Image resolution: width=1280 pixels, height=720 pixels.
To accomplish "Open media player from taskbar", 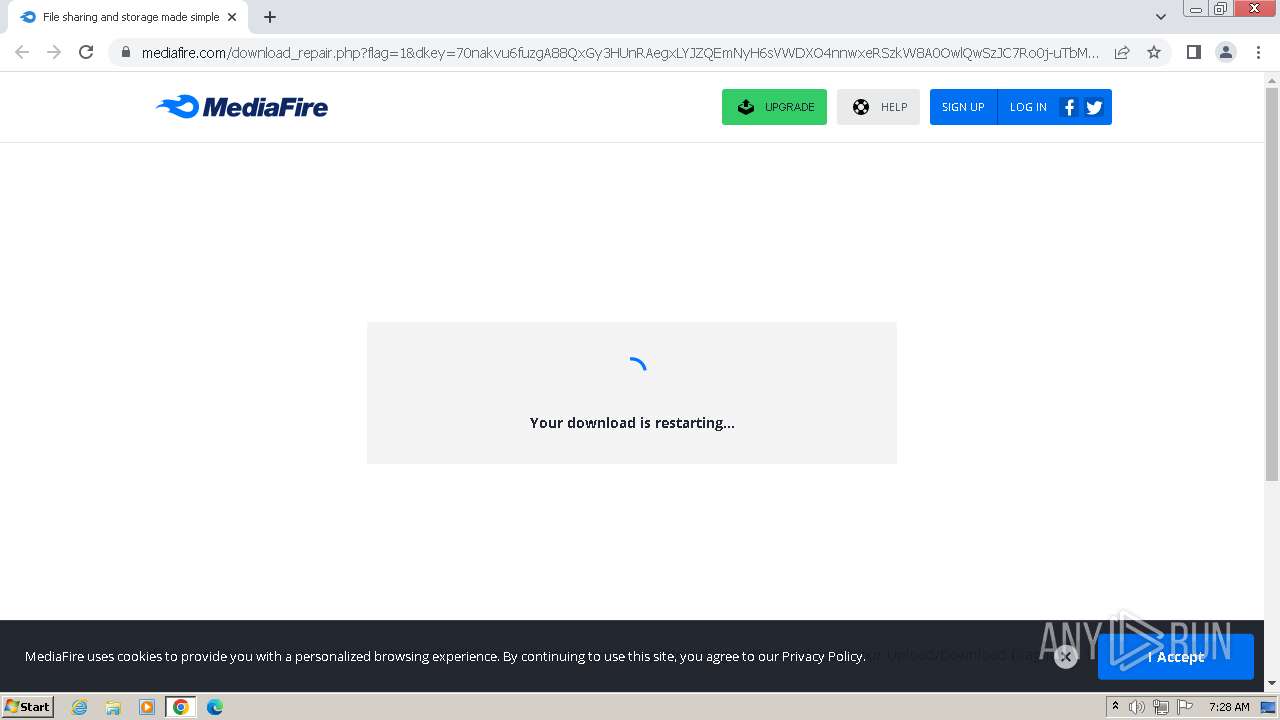I will pyautogui.click(x=147, y=707).
